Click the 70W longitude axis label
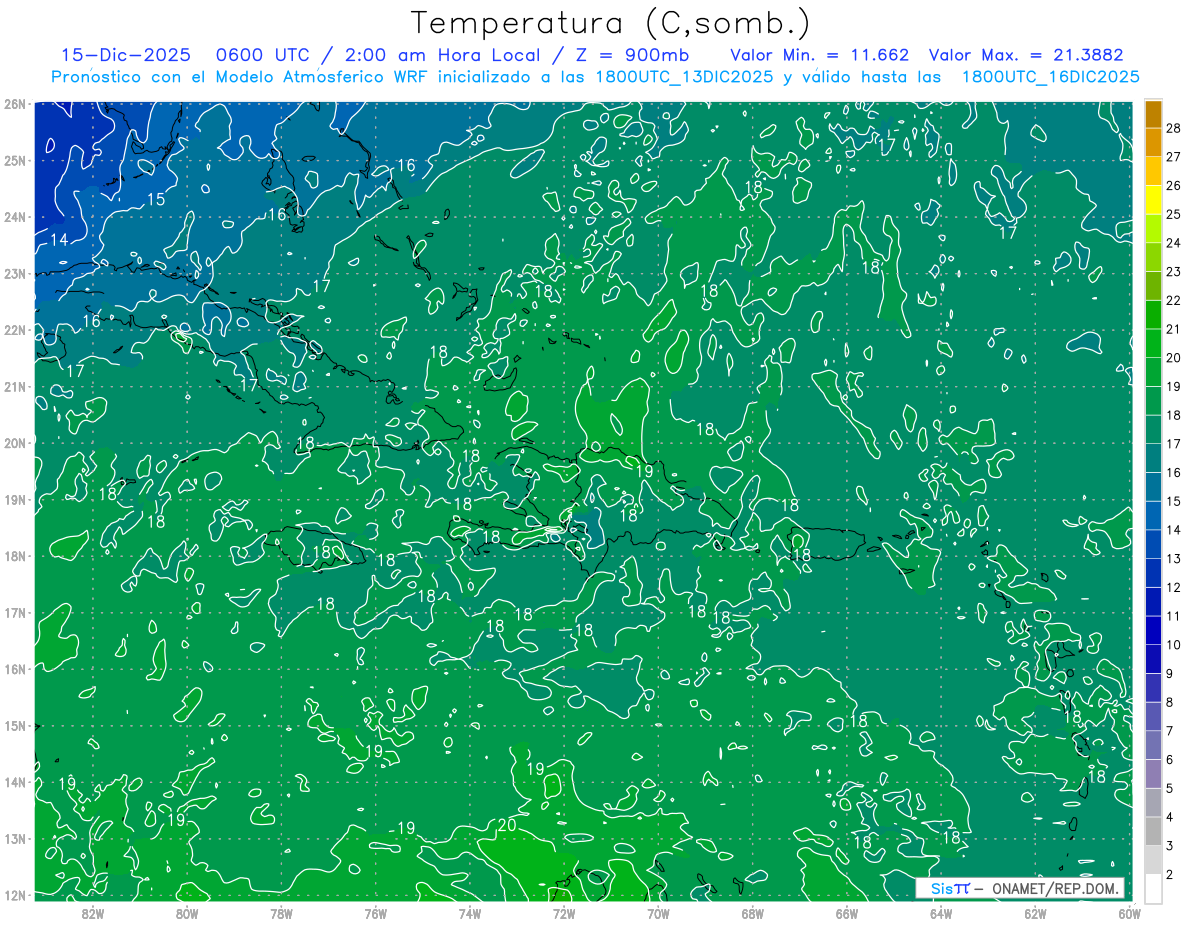 tap(658, 913)
